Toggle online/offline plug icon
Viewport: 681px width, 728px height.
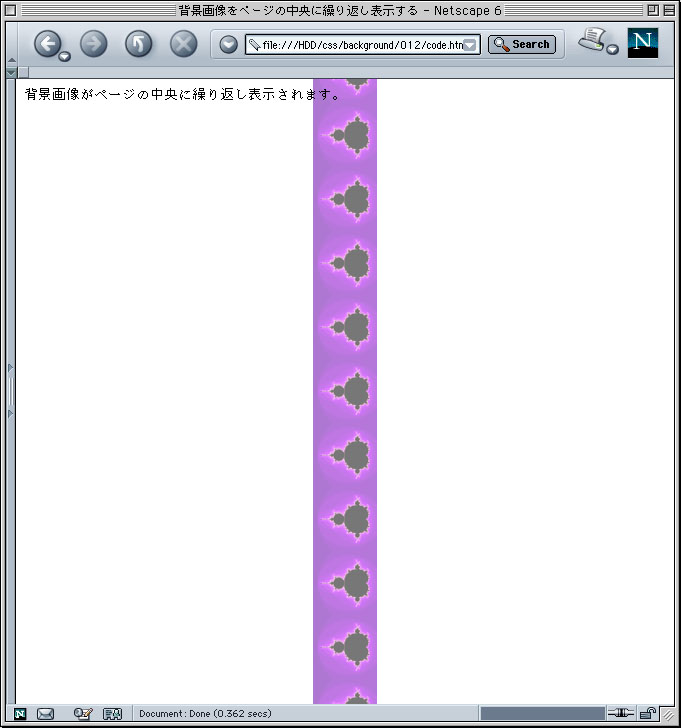click(621, 713)
